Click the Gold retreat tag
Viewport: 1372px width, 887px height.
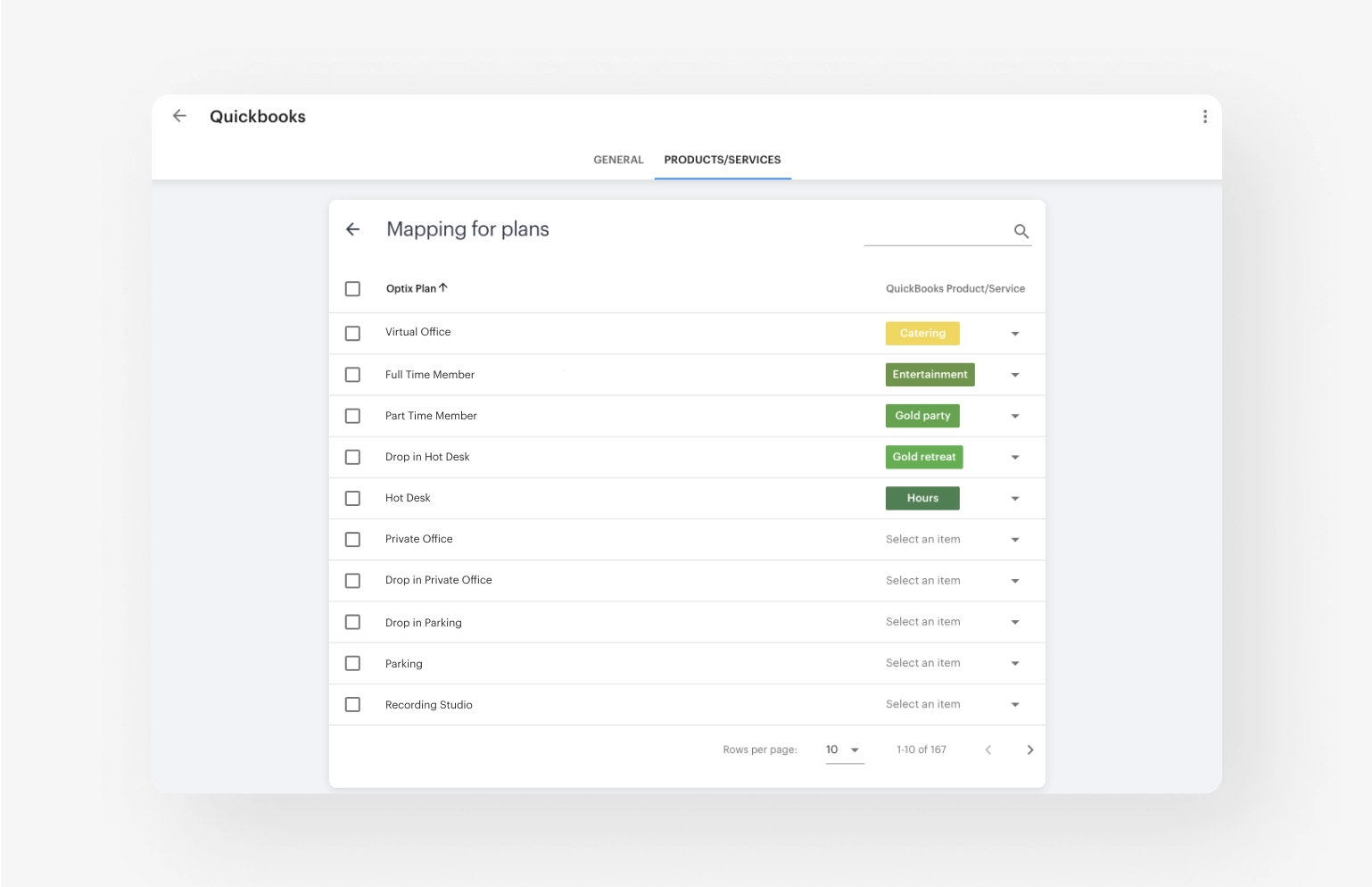(x=924, y=457)
